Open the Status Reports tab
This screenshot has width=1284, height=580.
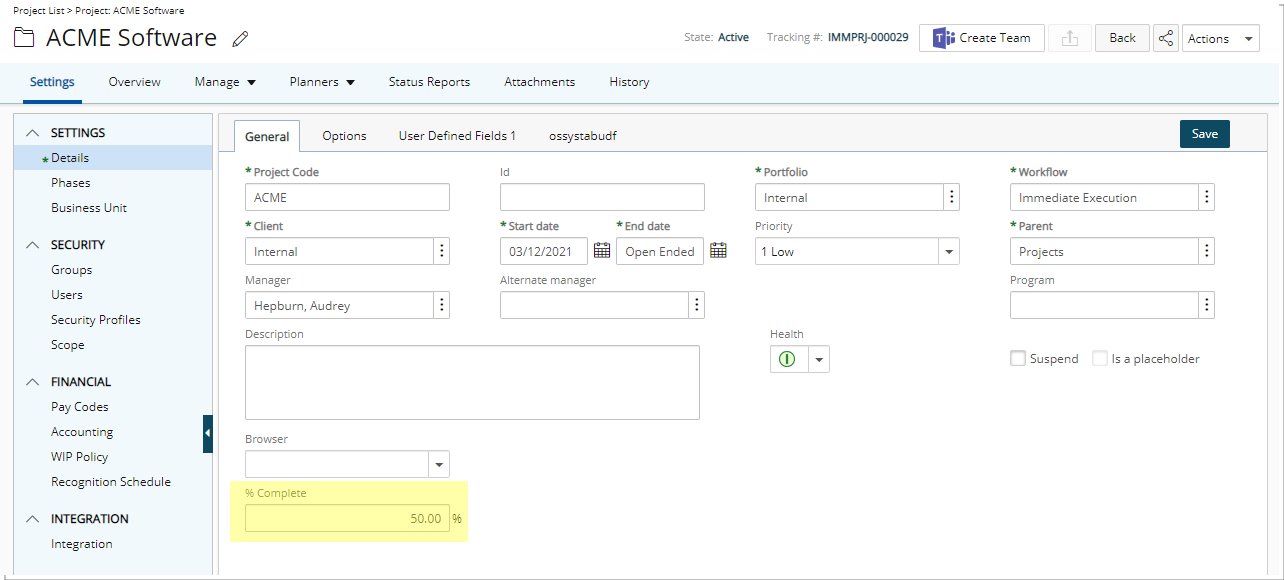pos(429,82)
